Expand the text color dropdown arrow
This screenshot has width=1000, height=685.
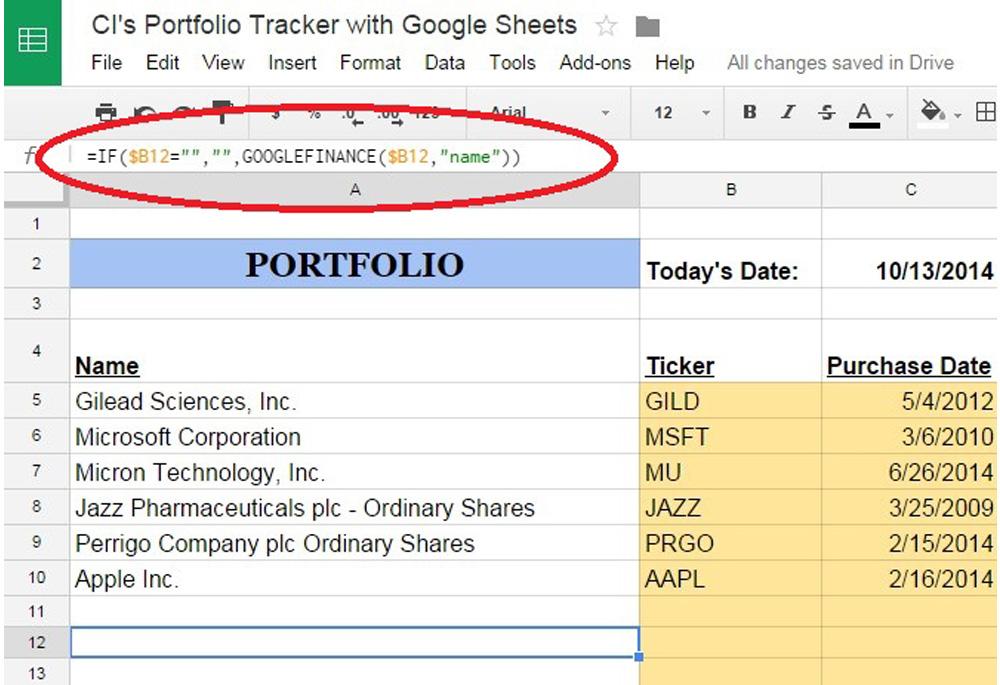[x=890, y=115]
